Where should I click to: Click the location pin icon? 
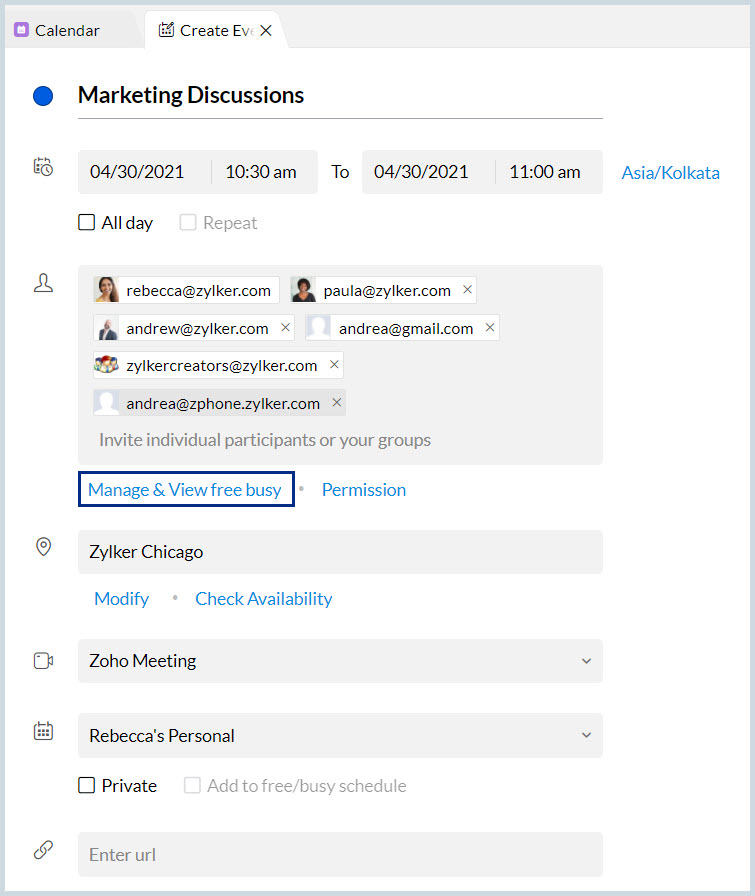click(43, 547)
